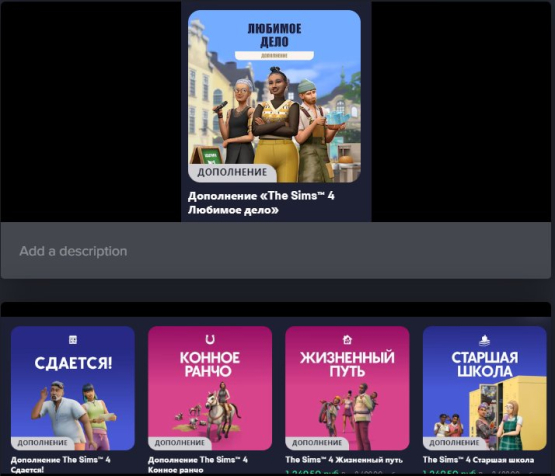Click the house icon above ЖИЗНЕННЫЙ ПУТЬ
This screenshot has width=555, height=476.
pyautogui.click(x=347, y=340)
